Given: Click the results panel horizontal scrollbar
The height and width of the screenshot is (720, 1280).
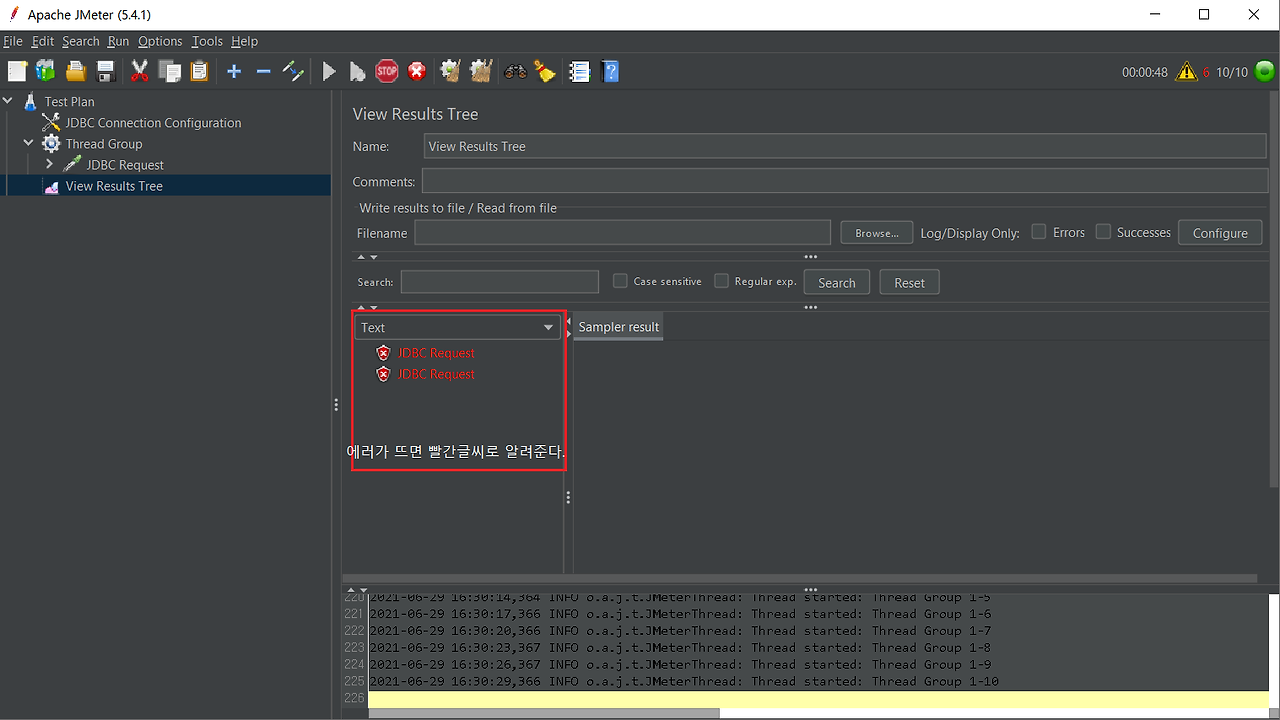Looking at the screenshot, I should 801,578.
